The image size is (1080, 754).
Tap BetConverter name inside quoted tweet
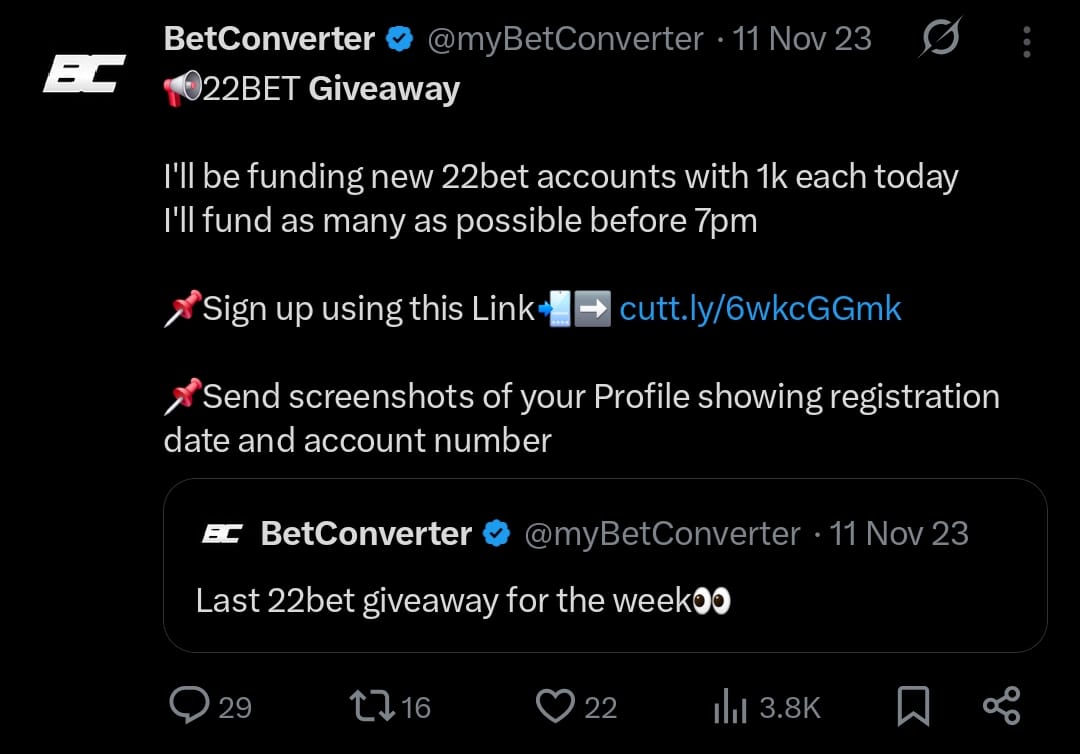[365, 534]
